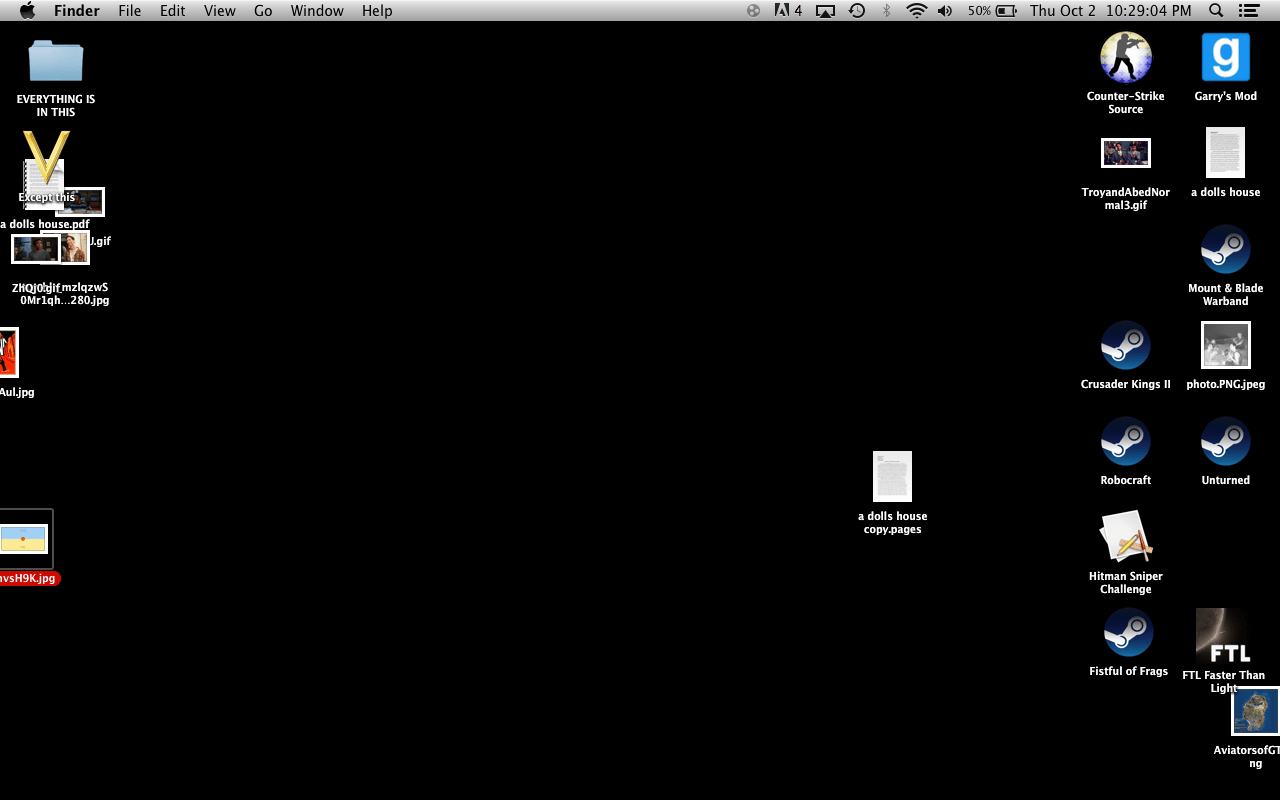
Task: Select the Garry's Mod icon
Action: 1226,57
